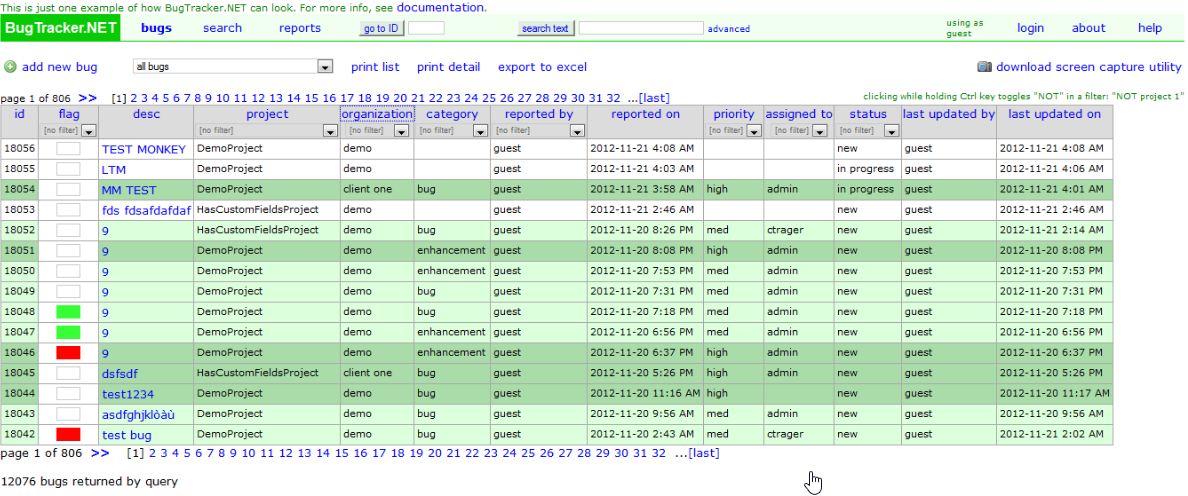Toggle flag on bug 18052
Image resolution: width=1188 pixels, height=496 pixels.
pos(68,229)
